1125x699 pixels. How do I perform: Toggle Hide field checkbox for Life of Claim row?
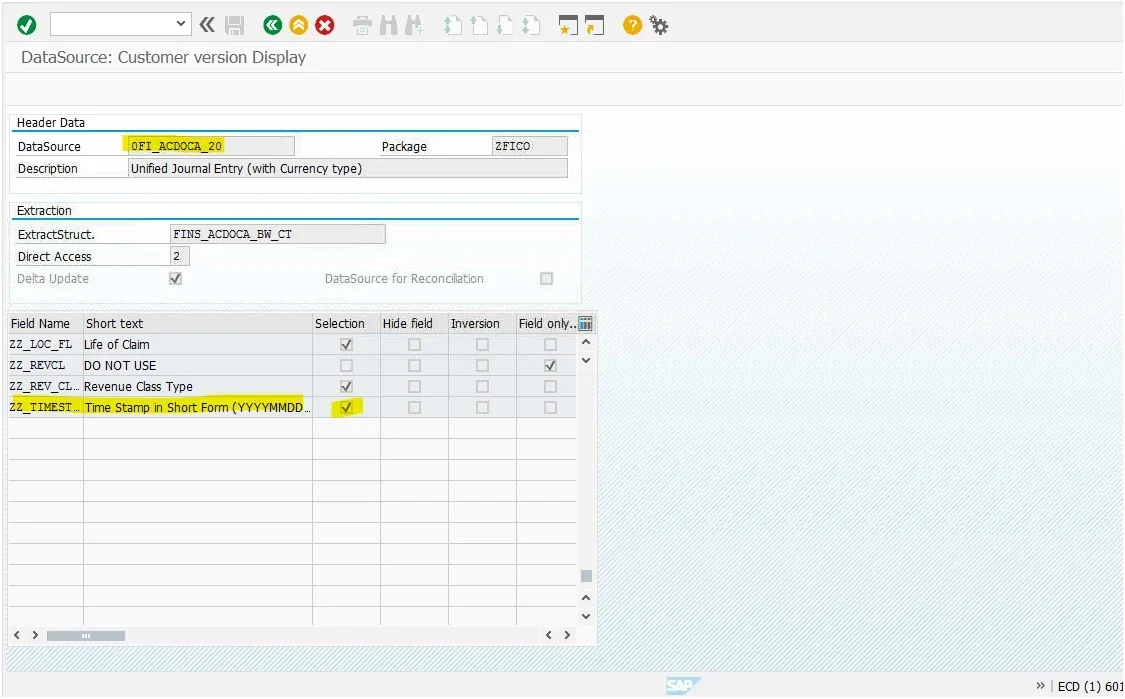[x=415, y=344]
